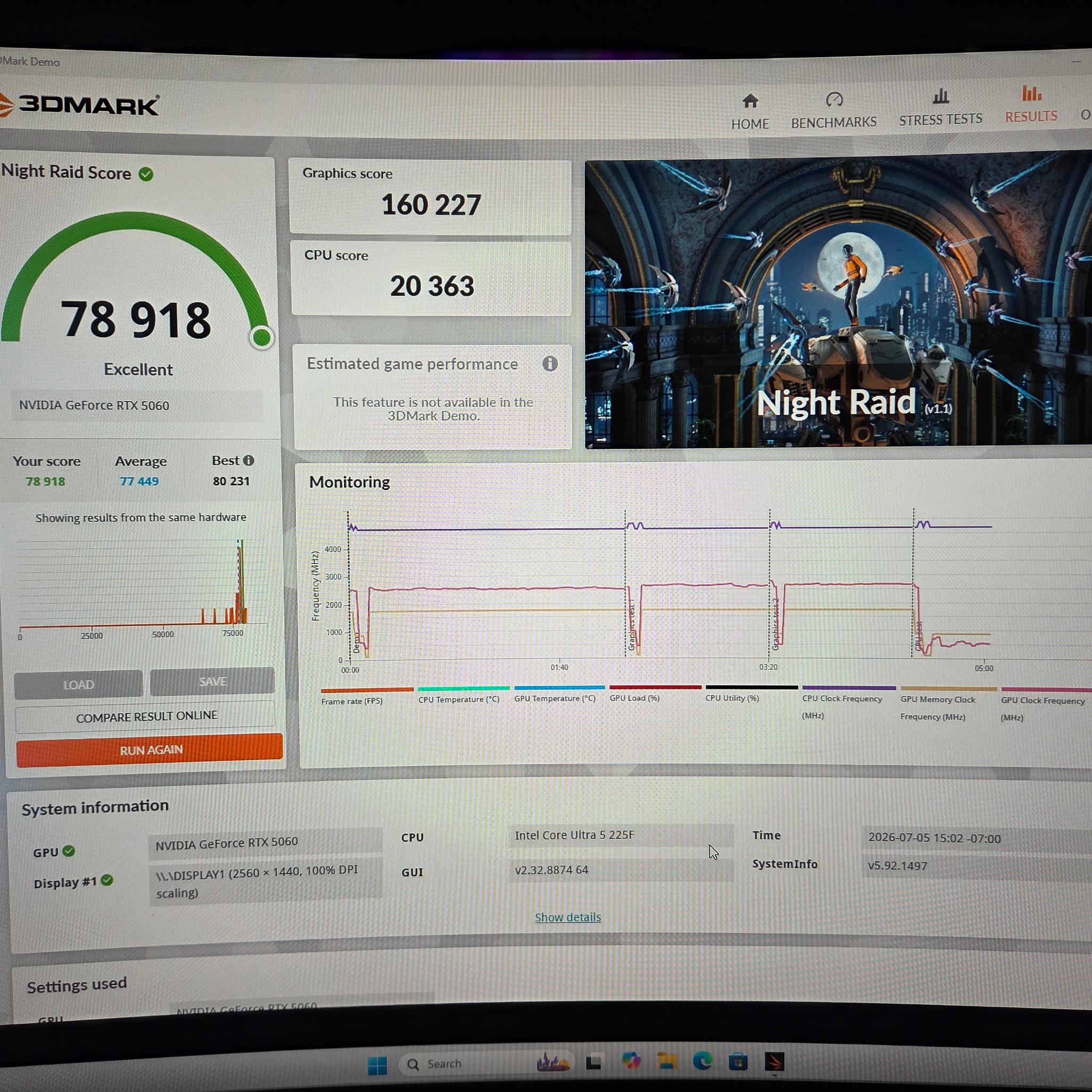1092x1092 pixels.
Task: Open the Benchmarks gauge icon
Action: [834, 100]
